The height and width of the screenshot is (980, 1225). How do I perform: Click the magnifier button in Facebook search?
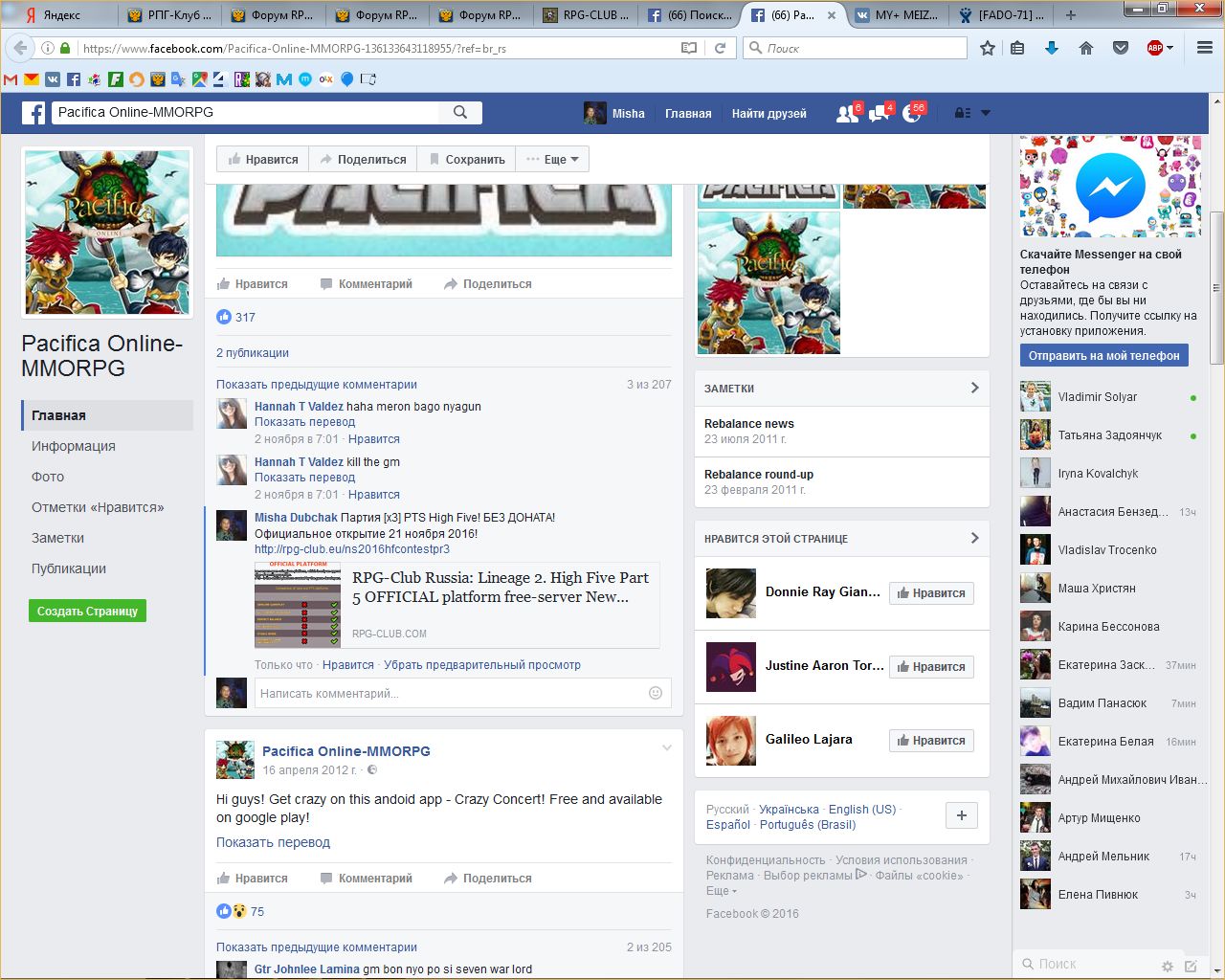coord(460,112)
